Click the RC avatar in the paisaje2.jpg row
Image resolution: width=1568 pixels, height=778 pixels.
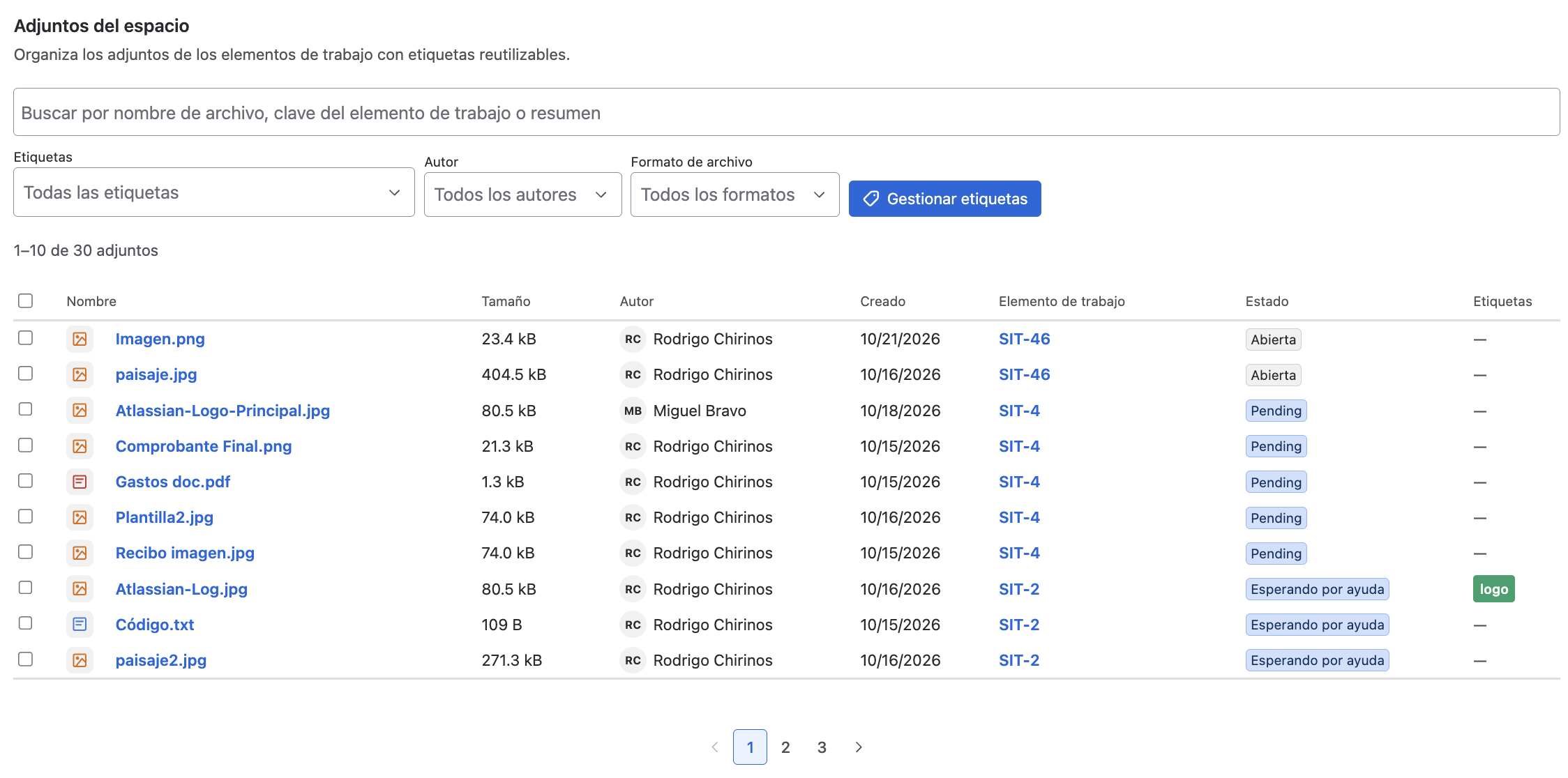click(633, 660)
